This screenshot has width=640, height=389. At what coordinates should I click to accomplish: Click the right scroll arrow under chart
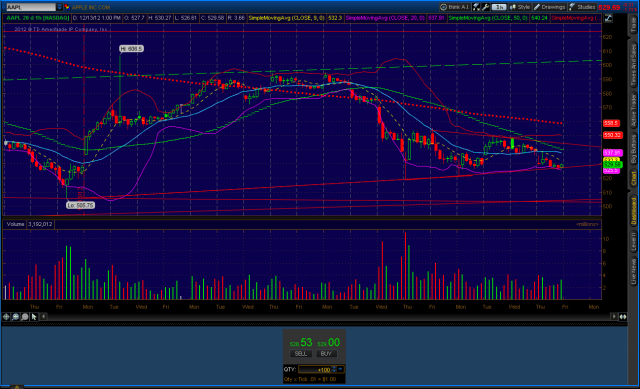tap(613, 317)
